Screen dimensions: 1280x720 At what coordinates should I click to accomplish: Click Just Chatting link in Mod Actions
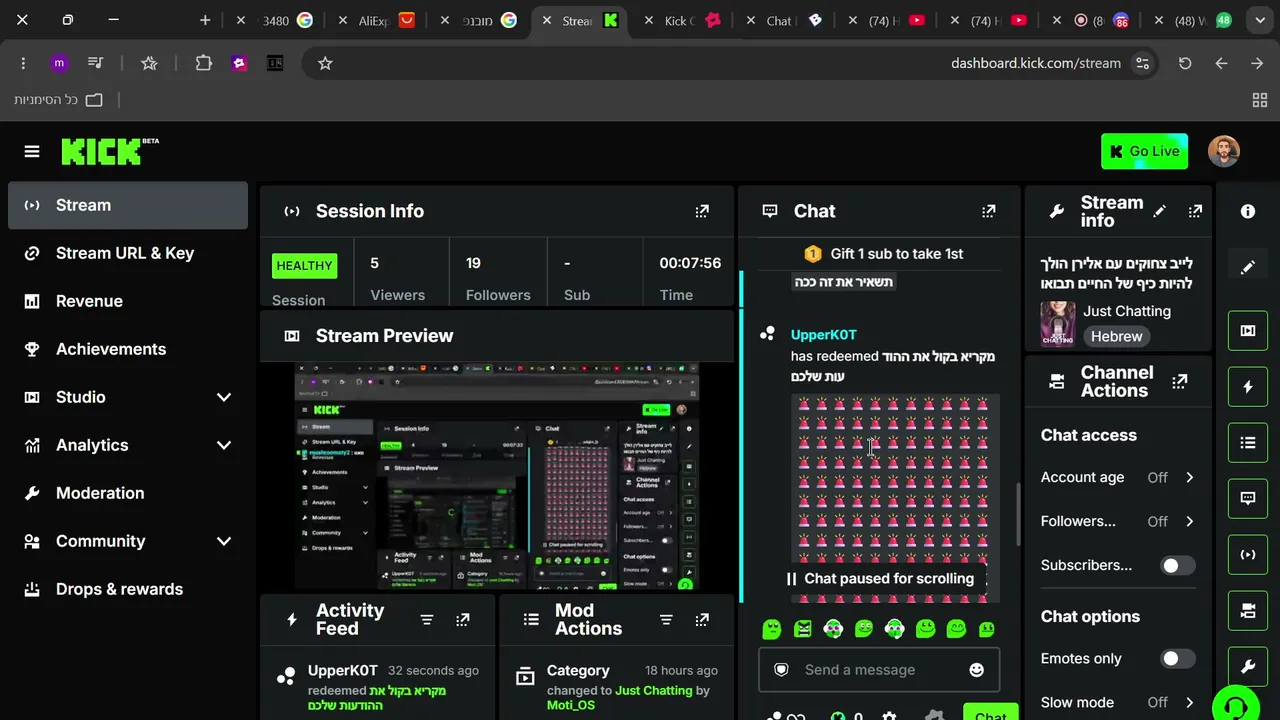654,691
